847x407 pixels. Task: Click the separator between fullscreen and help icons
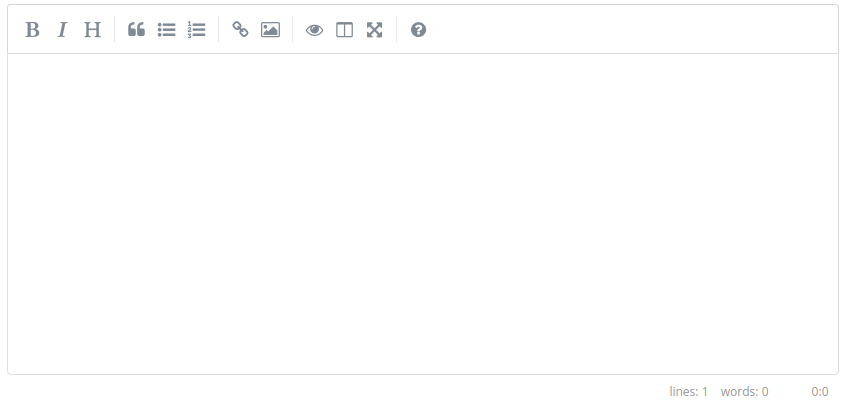(x=396, y=30)
